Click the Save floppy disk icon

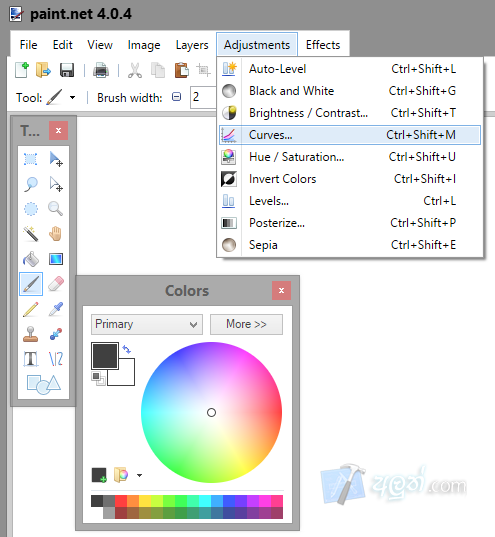[67, 70]
